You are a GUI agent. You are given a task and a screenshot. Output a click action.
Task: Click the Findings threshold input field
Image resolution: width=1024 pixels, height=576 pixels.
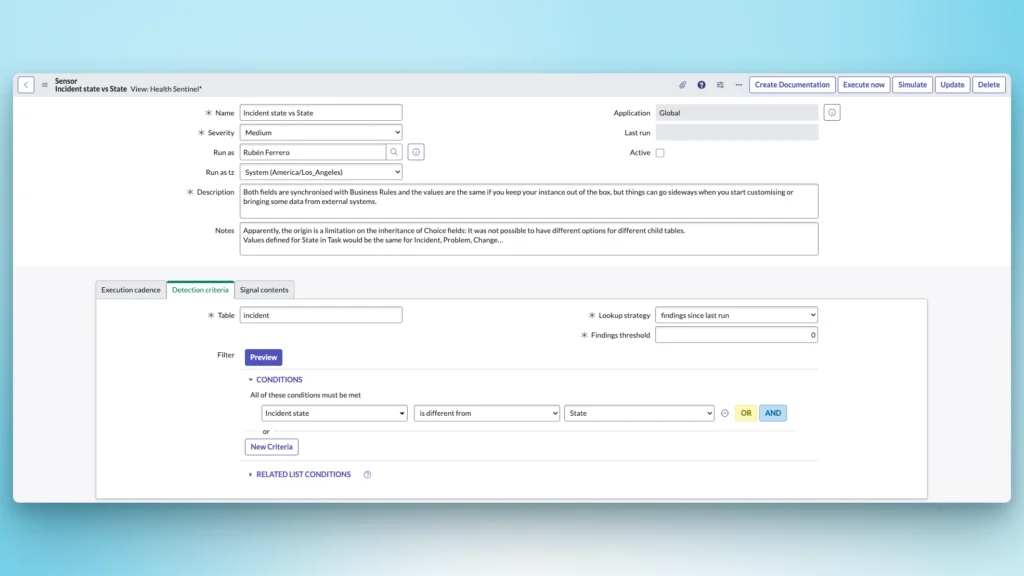point(737,335)
